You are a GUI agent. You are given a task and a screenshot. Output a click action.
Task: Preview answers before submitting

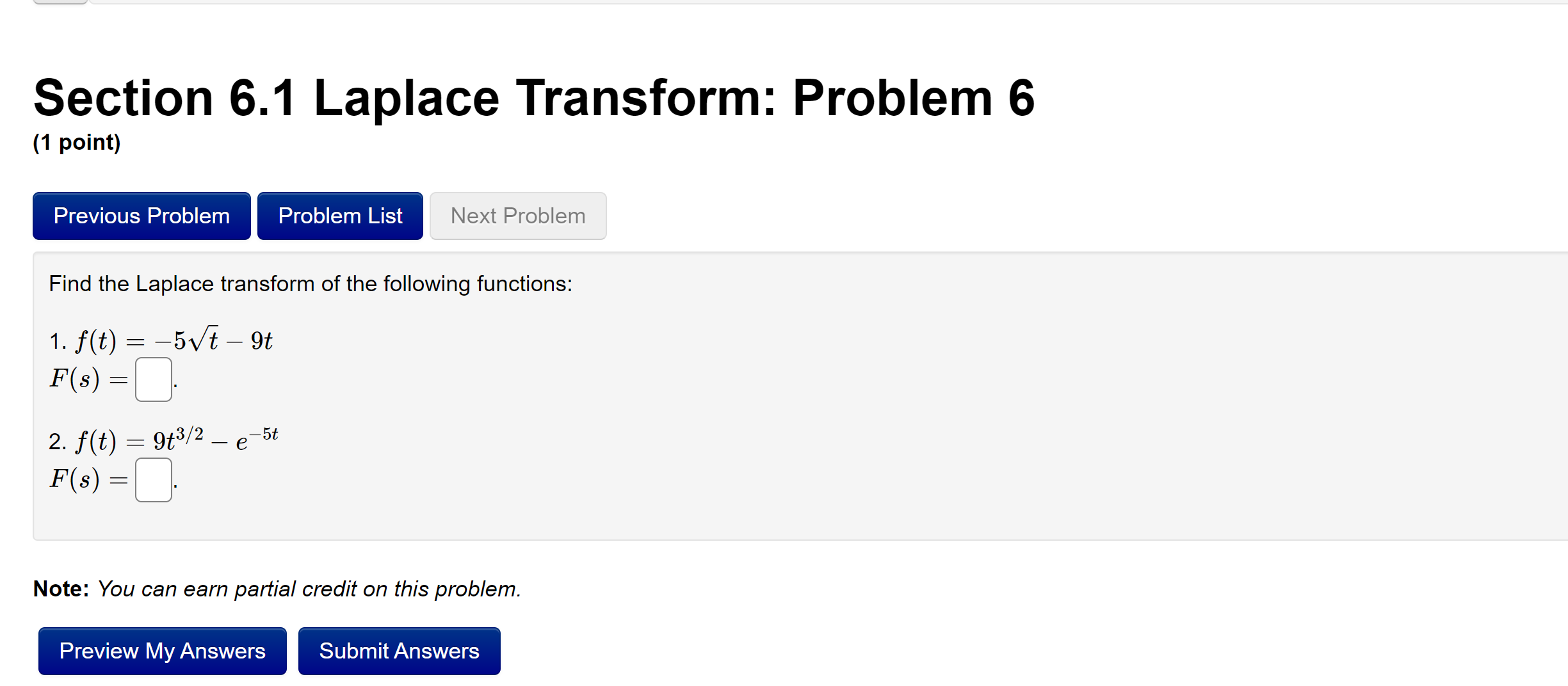pos(161,651)
